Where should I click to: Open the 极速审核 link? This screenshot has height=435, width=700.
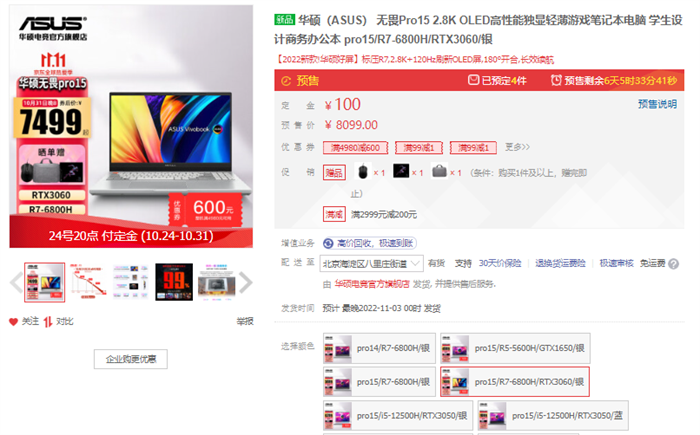click(x=617, y=264)
